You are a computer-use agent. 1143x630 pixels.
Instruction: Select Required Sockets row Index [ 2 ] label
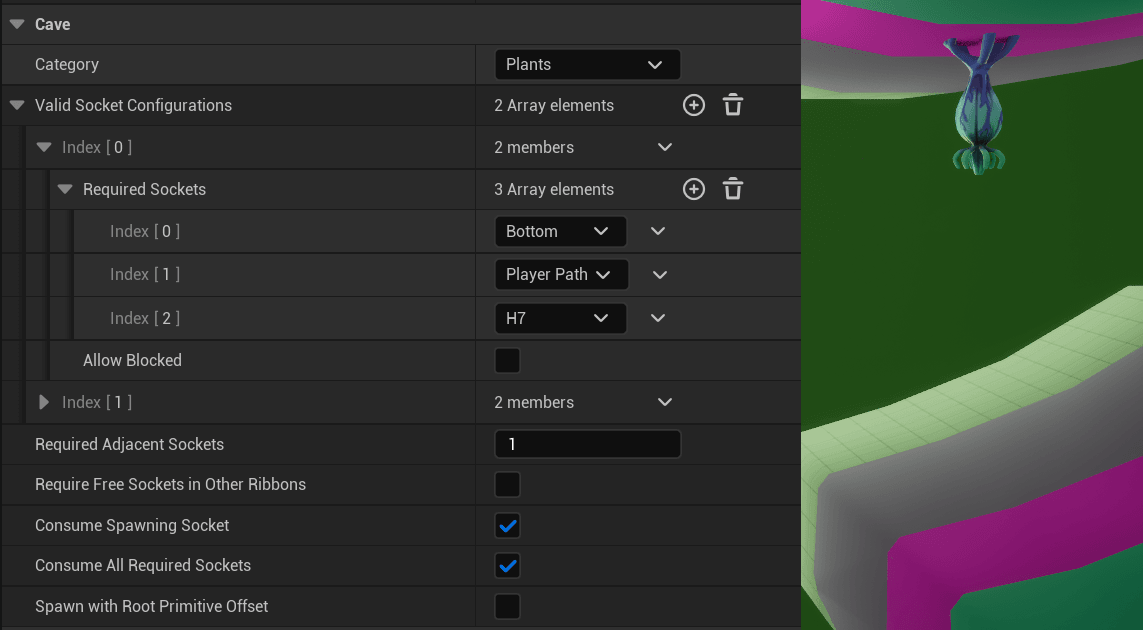[x=145, y=318]
